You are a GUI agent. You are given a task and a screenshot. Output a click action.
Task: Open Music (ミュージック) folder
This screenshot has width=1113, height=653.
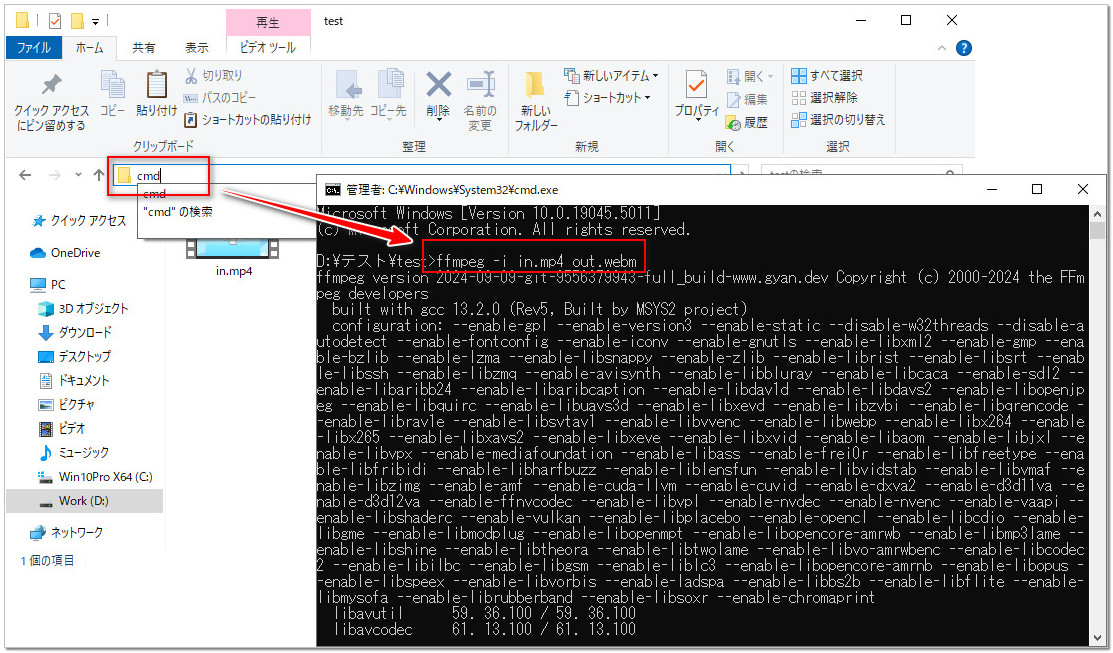[x=74, y=453]
